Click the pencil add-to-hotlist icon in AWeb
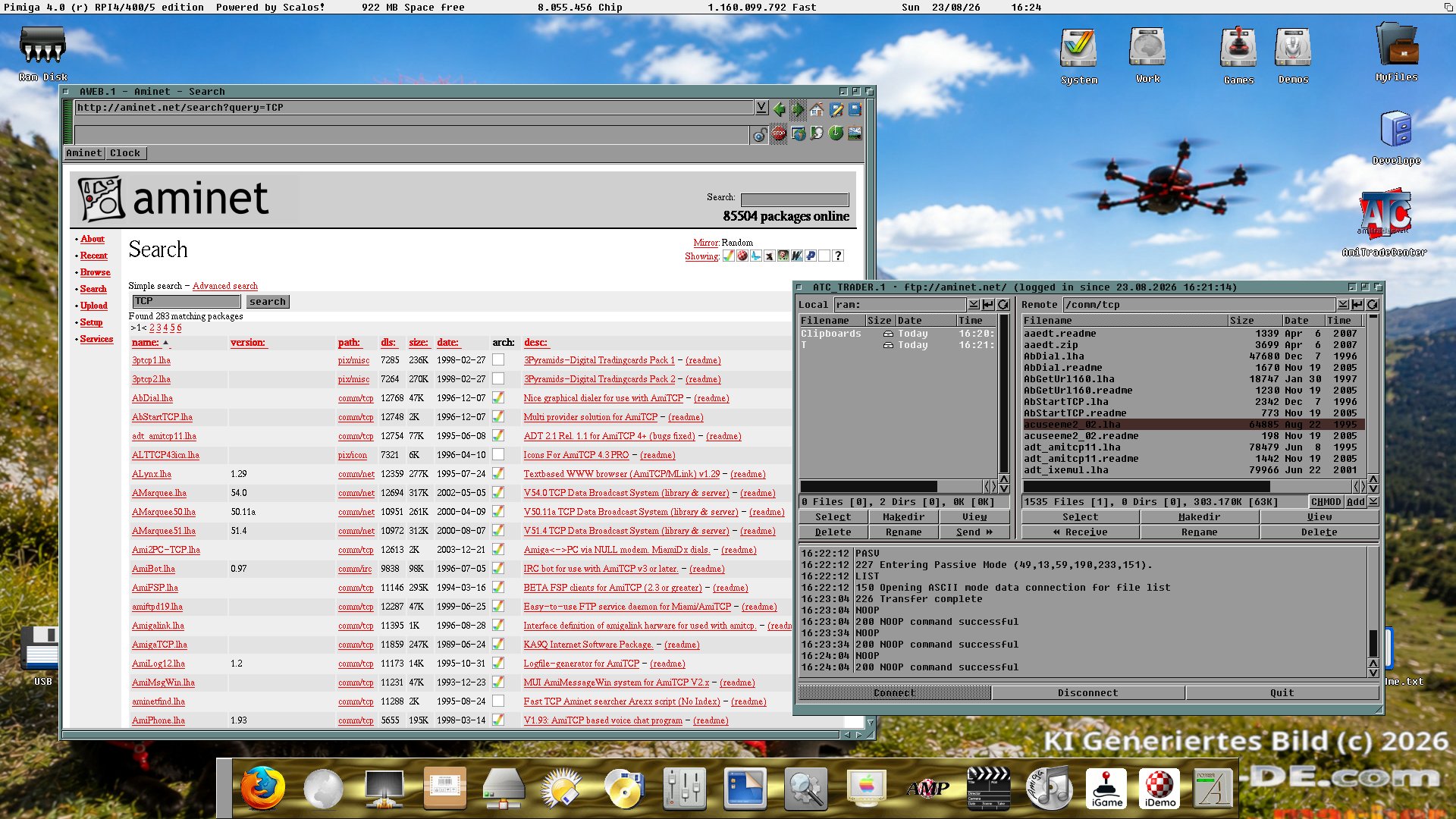The height and width of the screenshot is (819, 1456). click(836, 109)
